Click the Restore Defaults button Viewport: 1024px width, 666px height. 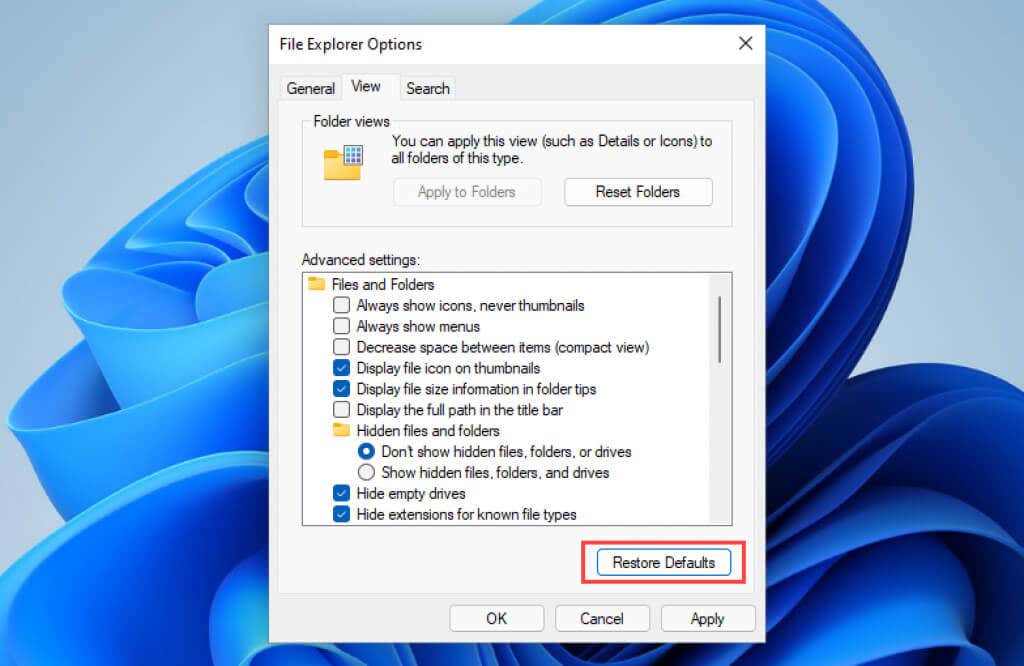(662, 562)
